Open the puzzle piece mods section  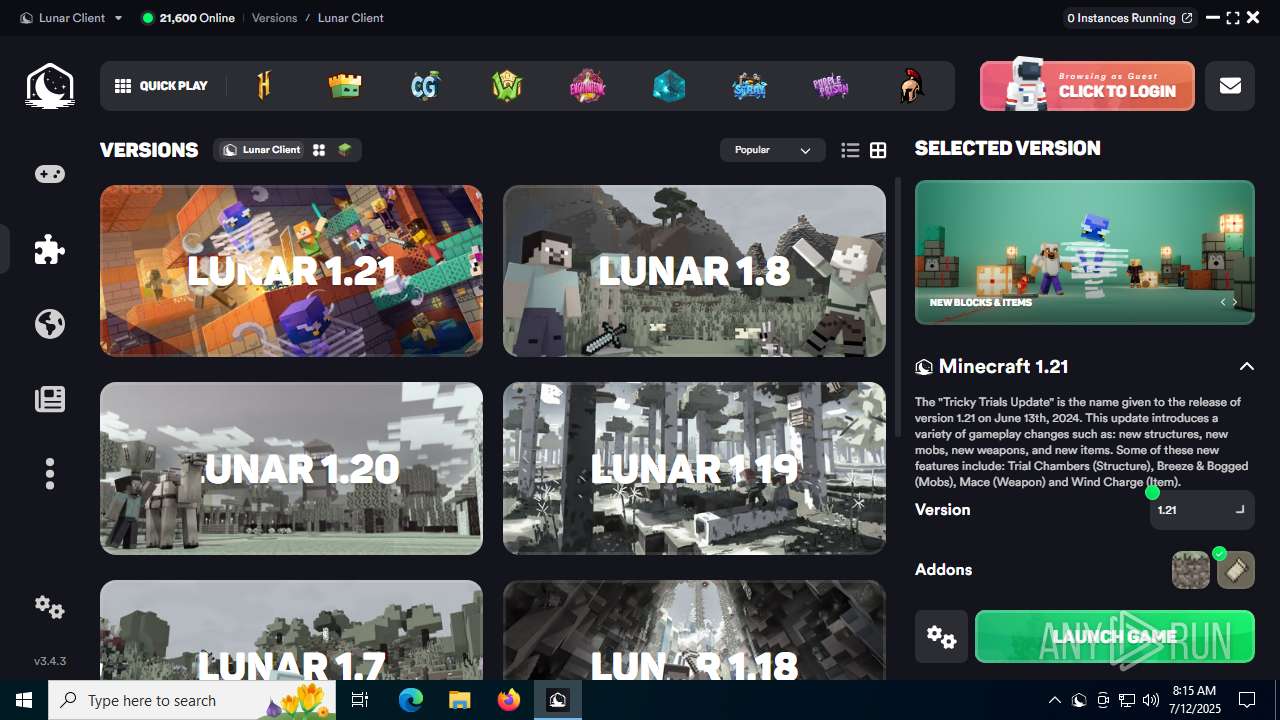point(50,249)
